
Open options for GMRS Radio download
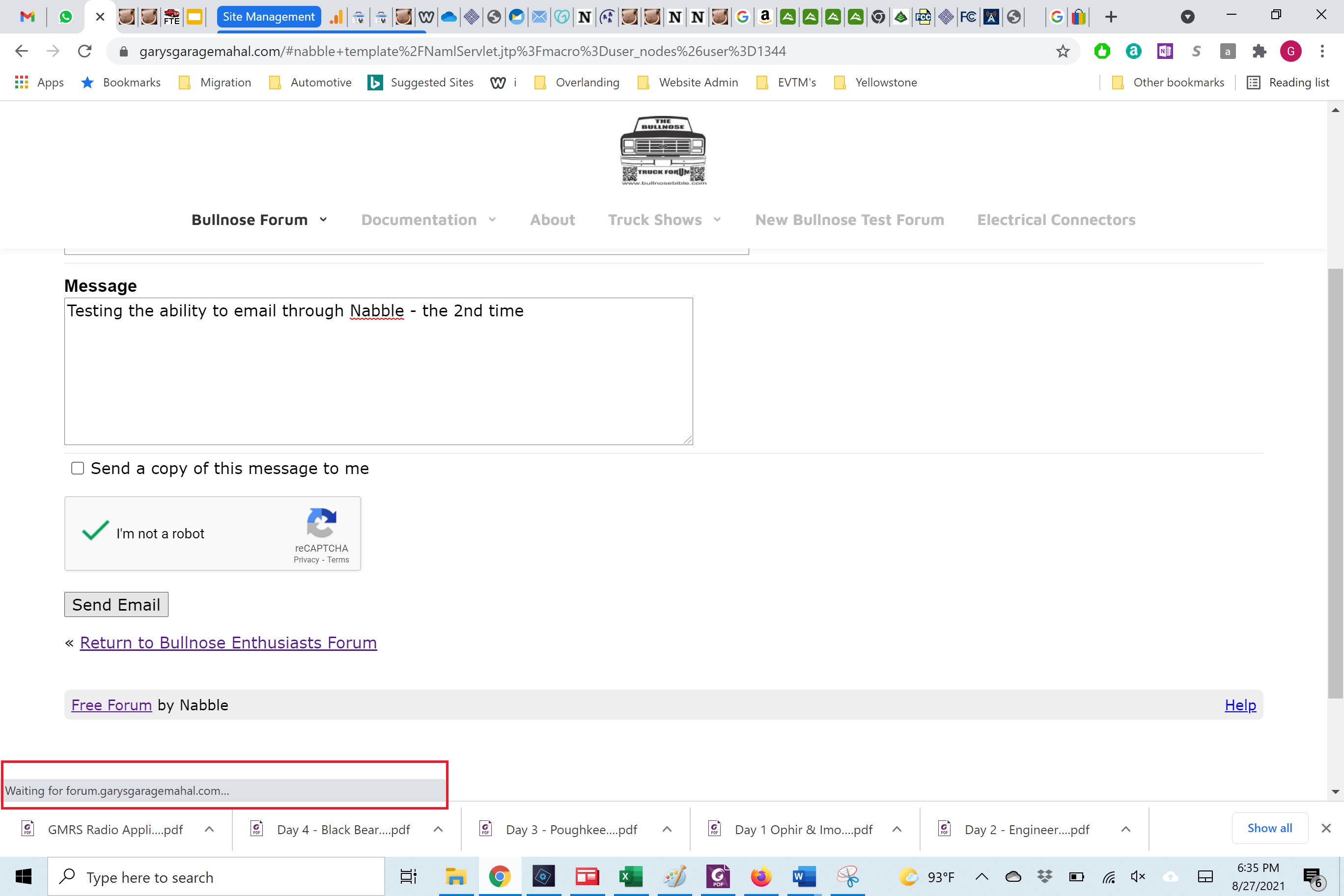[209, 829]
